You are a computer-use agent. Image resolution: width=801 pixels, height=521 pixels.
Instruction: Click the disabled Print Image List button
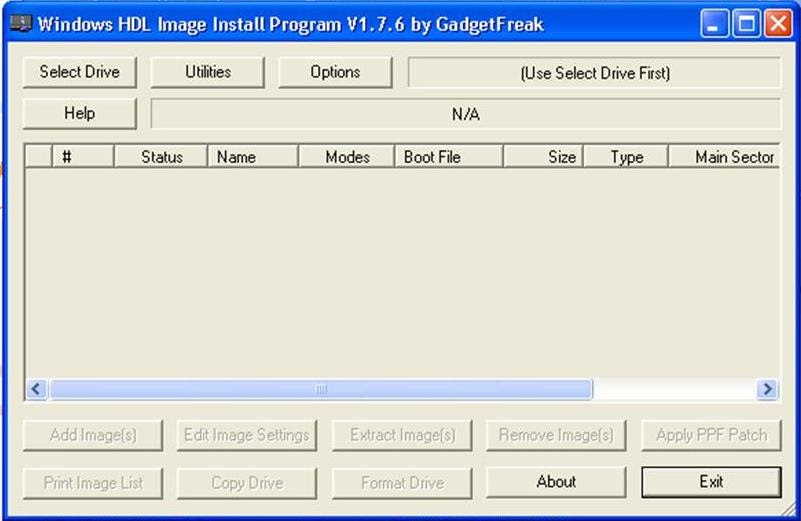pos(93,483)
